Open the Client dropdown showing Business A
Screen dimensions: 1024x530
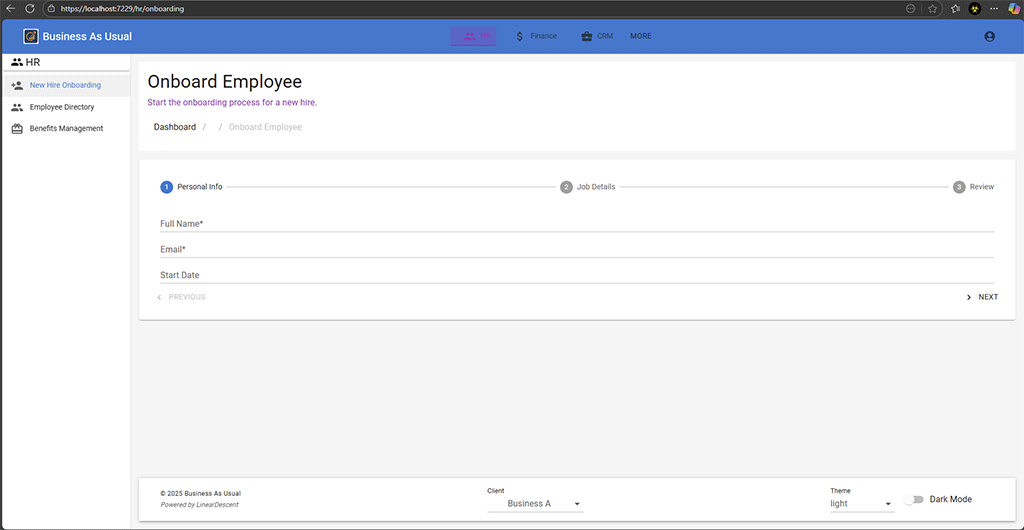point(535,504)
